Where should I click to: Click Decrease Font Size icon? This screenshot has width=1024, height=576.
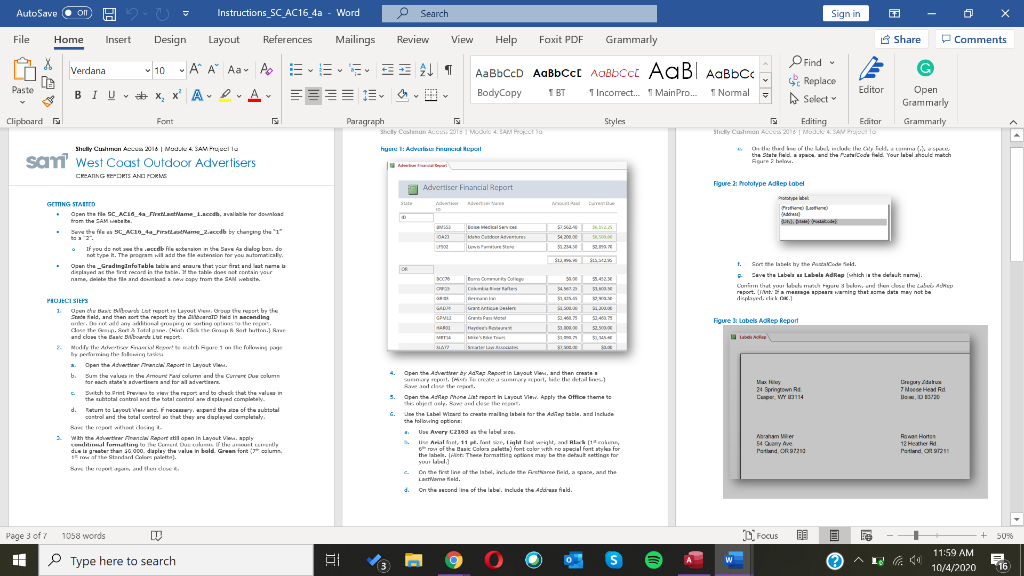pyautogui.click(x=213, y=69)
